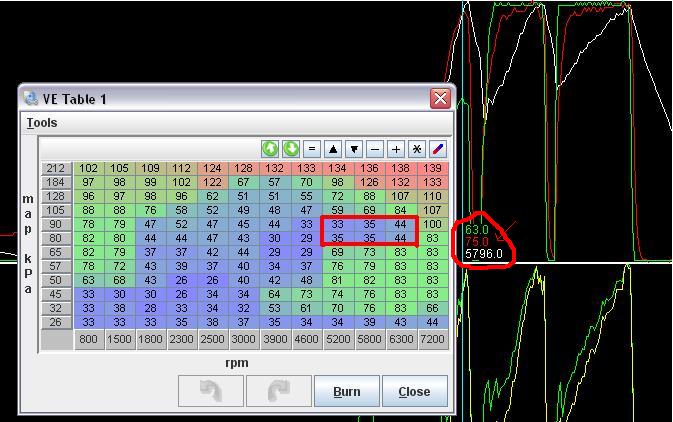
Task: Click the redo curved-arrow button
Action: 279,391
